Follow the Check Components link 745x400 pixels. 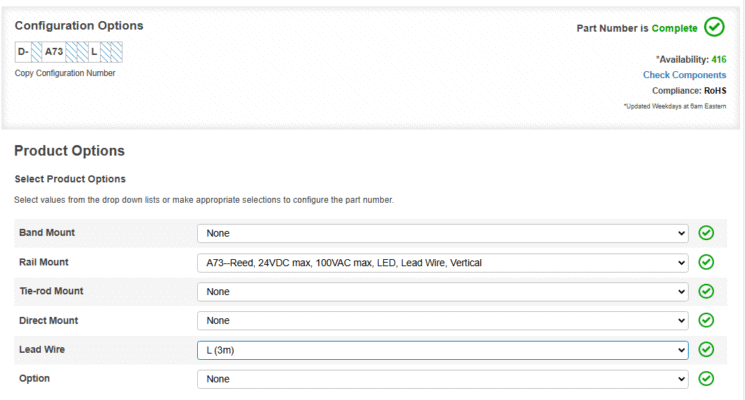pos(684,75)
